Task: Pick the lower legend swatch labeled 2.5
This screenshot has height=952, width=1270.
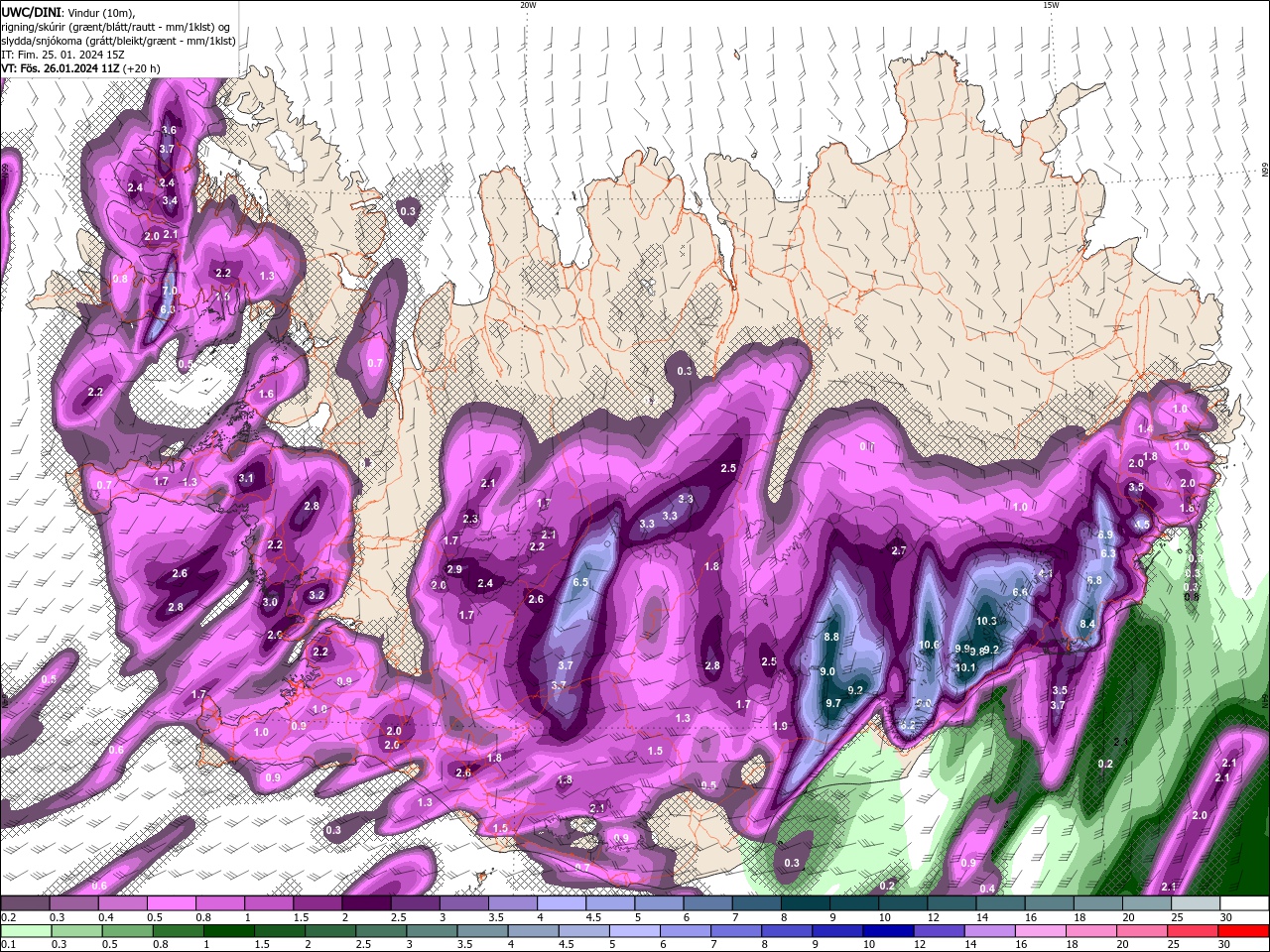Action: point(381,931)
